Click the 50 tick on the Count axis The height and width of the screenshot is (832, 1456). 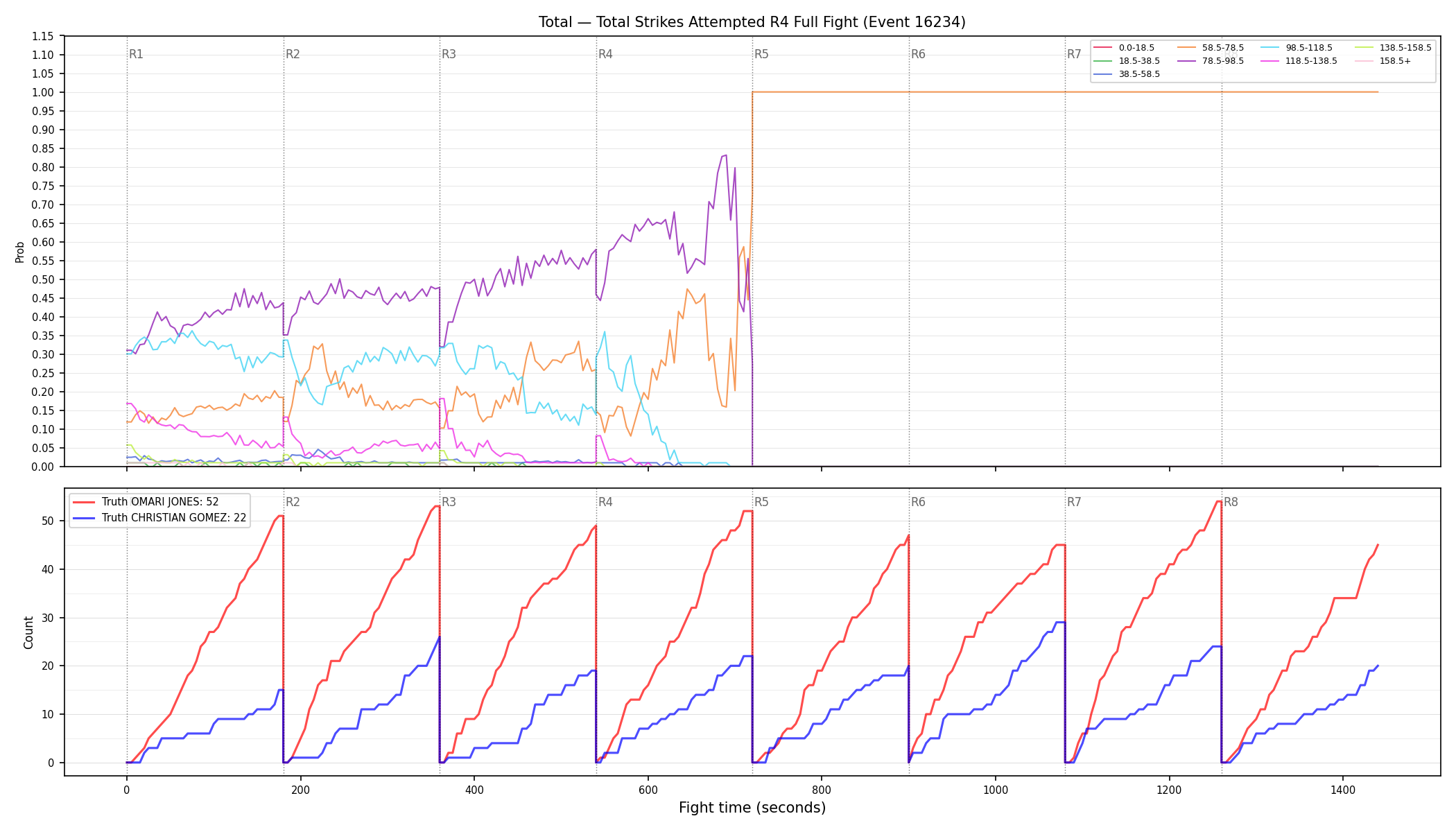(x=49, y=521)
